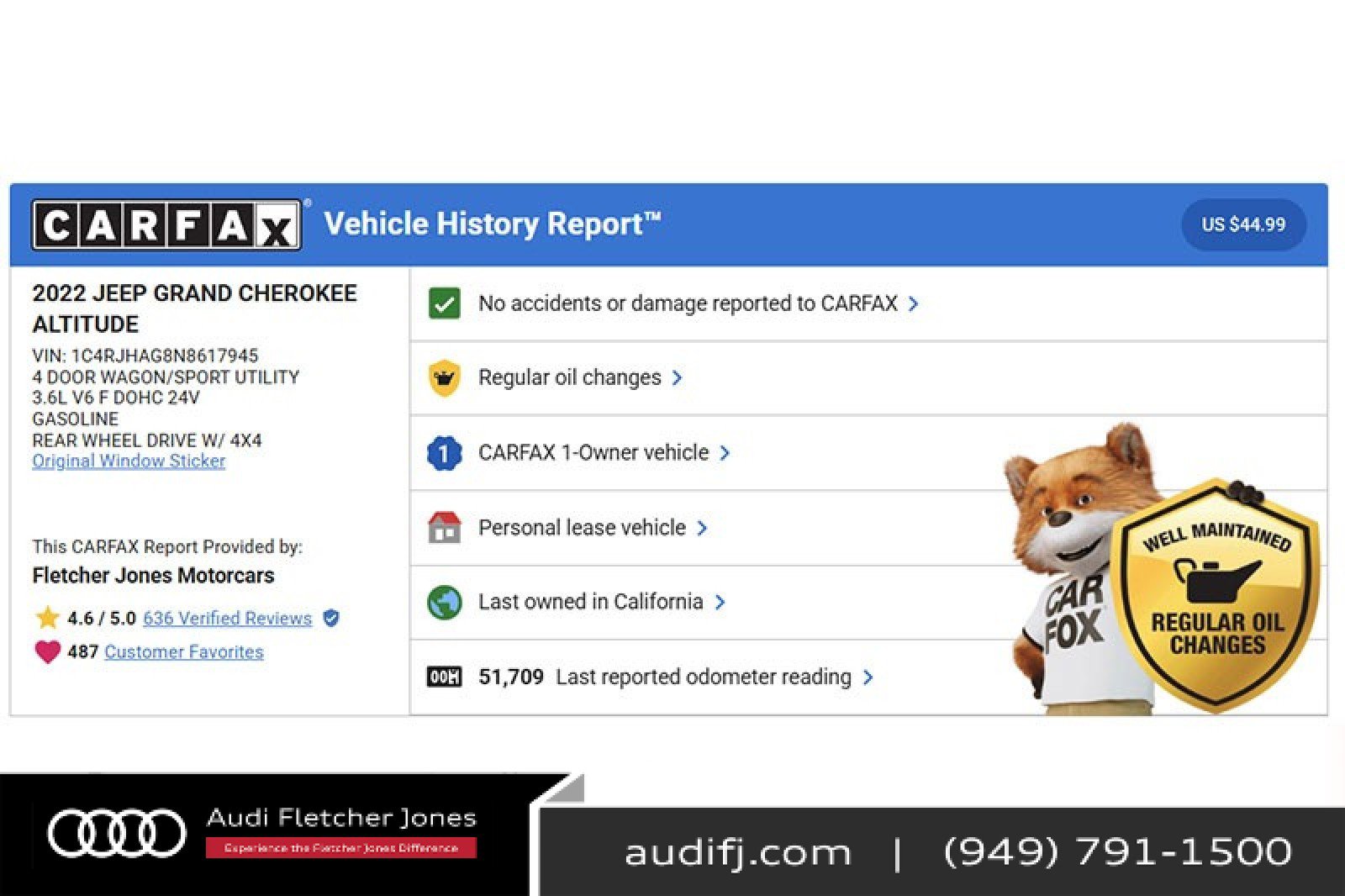Click the gold star rating icon
Image resolution: width=1345 pixels, height=896 pixels.
pyautogui.click(x=48, y=618)
